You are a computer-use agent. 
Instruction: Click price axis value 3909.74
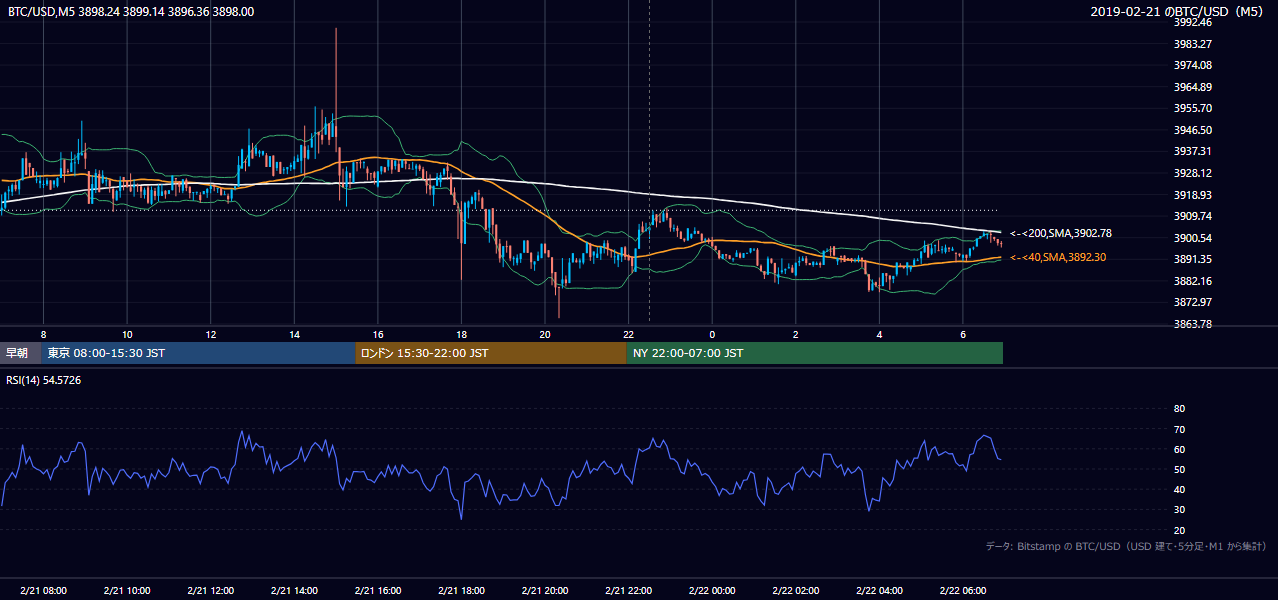tap(1193, 216)
